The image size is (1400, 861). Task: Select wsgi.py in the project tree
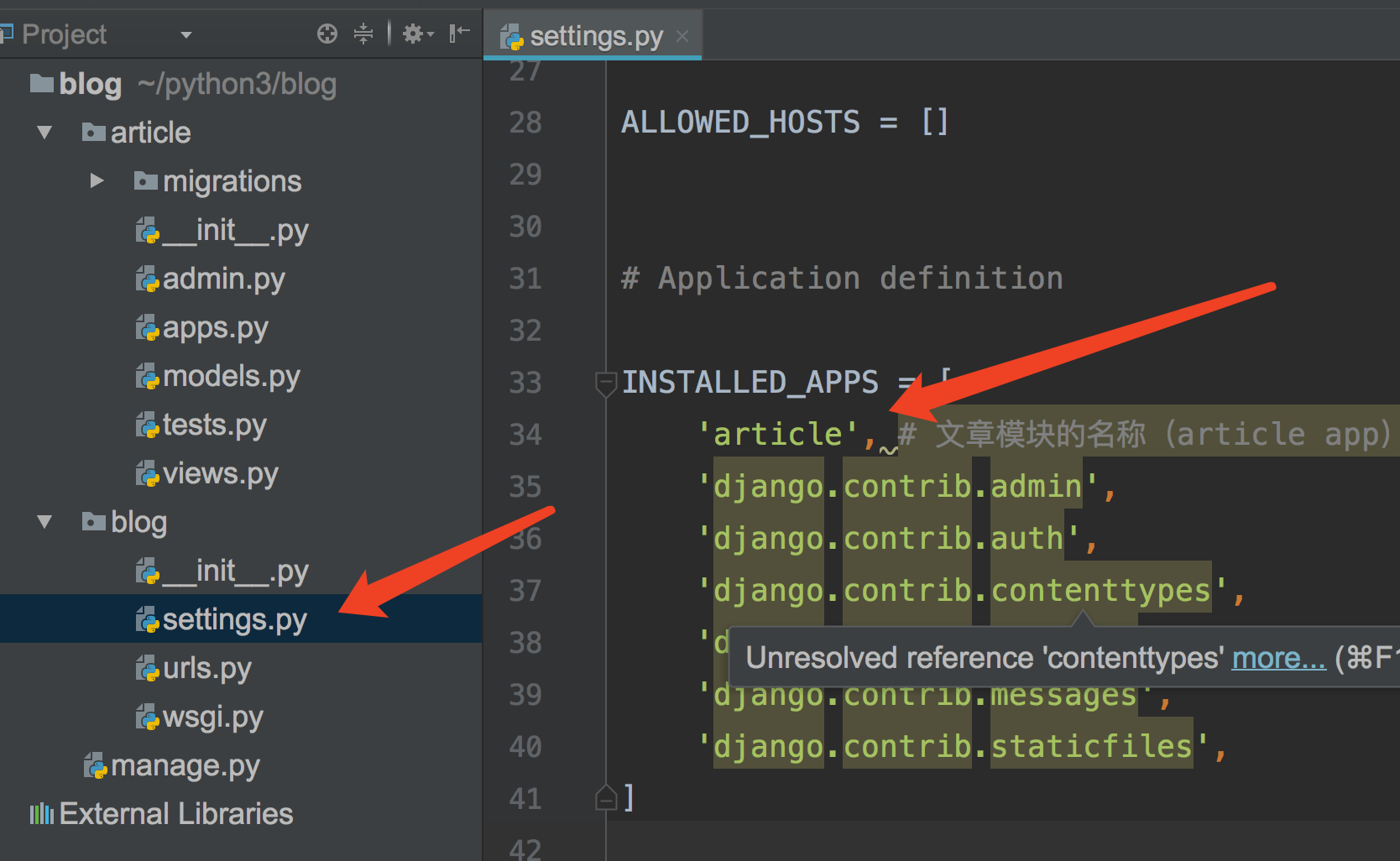[212, 717]
